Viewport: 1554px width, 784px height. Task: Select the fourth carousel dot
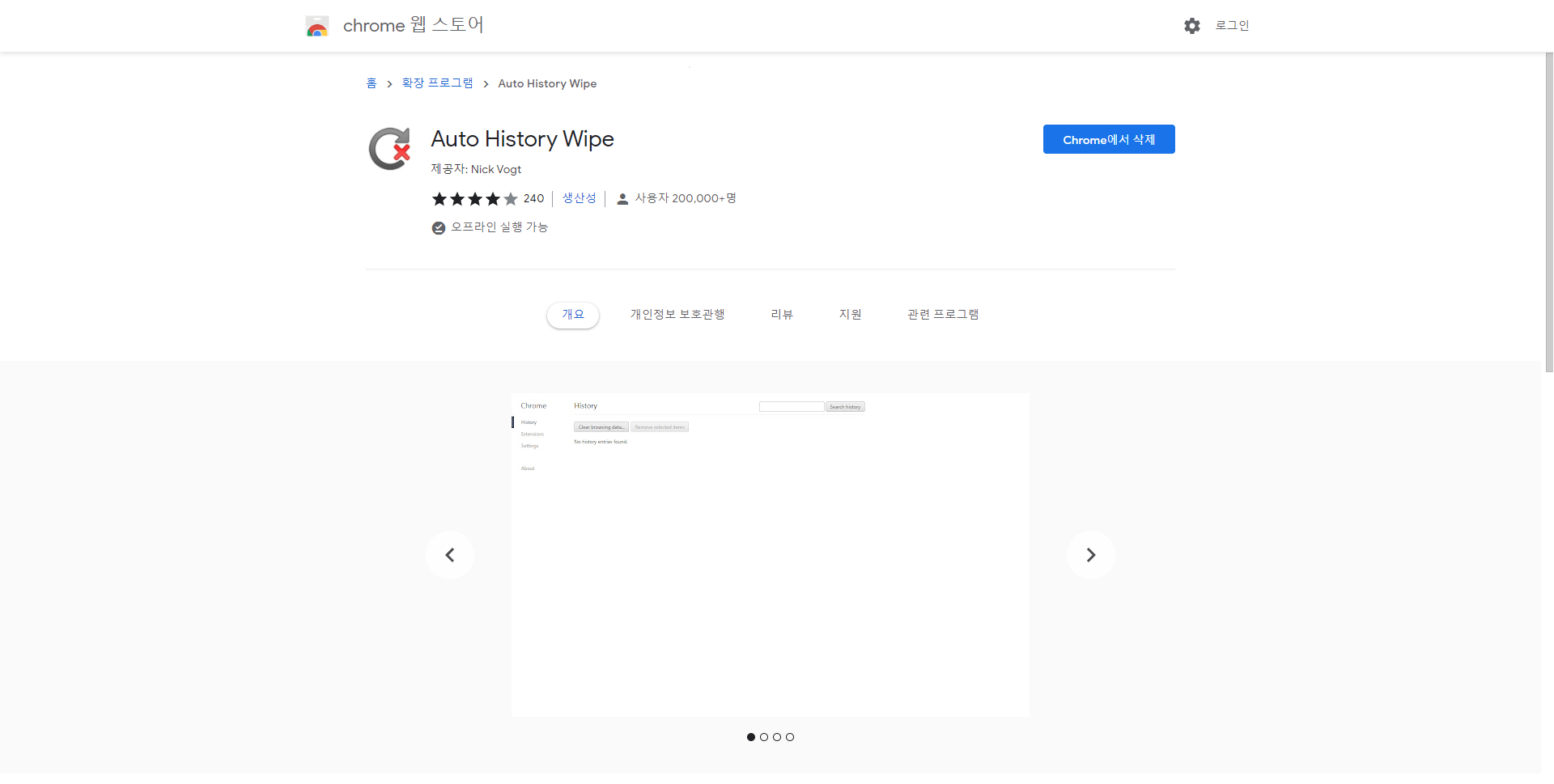click(x=790, y=737)
